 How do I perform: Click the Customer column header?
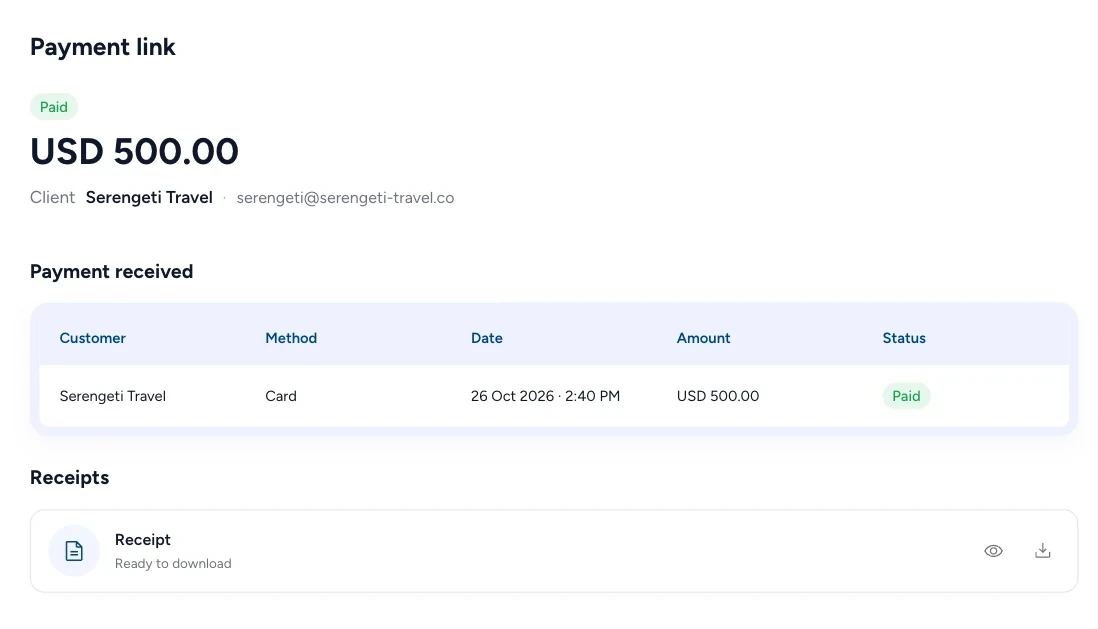pyautogui.click(x=92, y=338)
